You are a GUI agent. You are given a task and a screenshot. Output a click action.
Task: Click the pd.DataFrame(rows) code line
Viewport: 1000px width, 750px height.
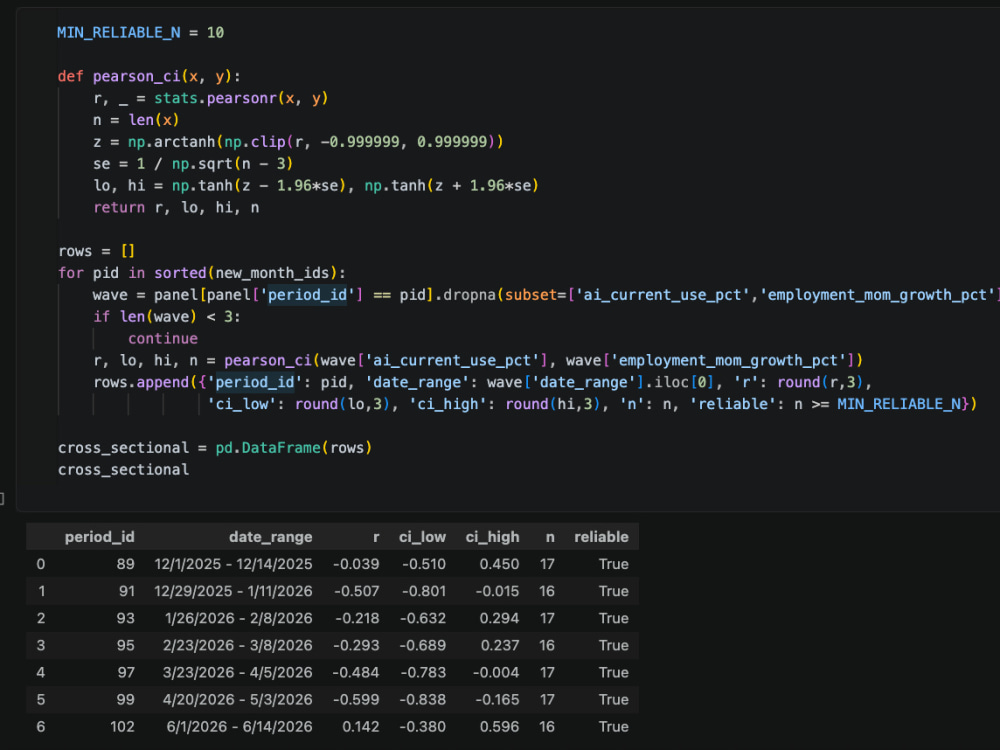coord(215,448)
